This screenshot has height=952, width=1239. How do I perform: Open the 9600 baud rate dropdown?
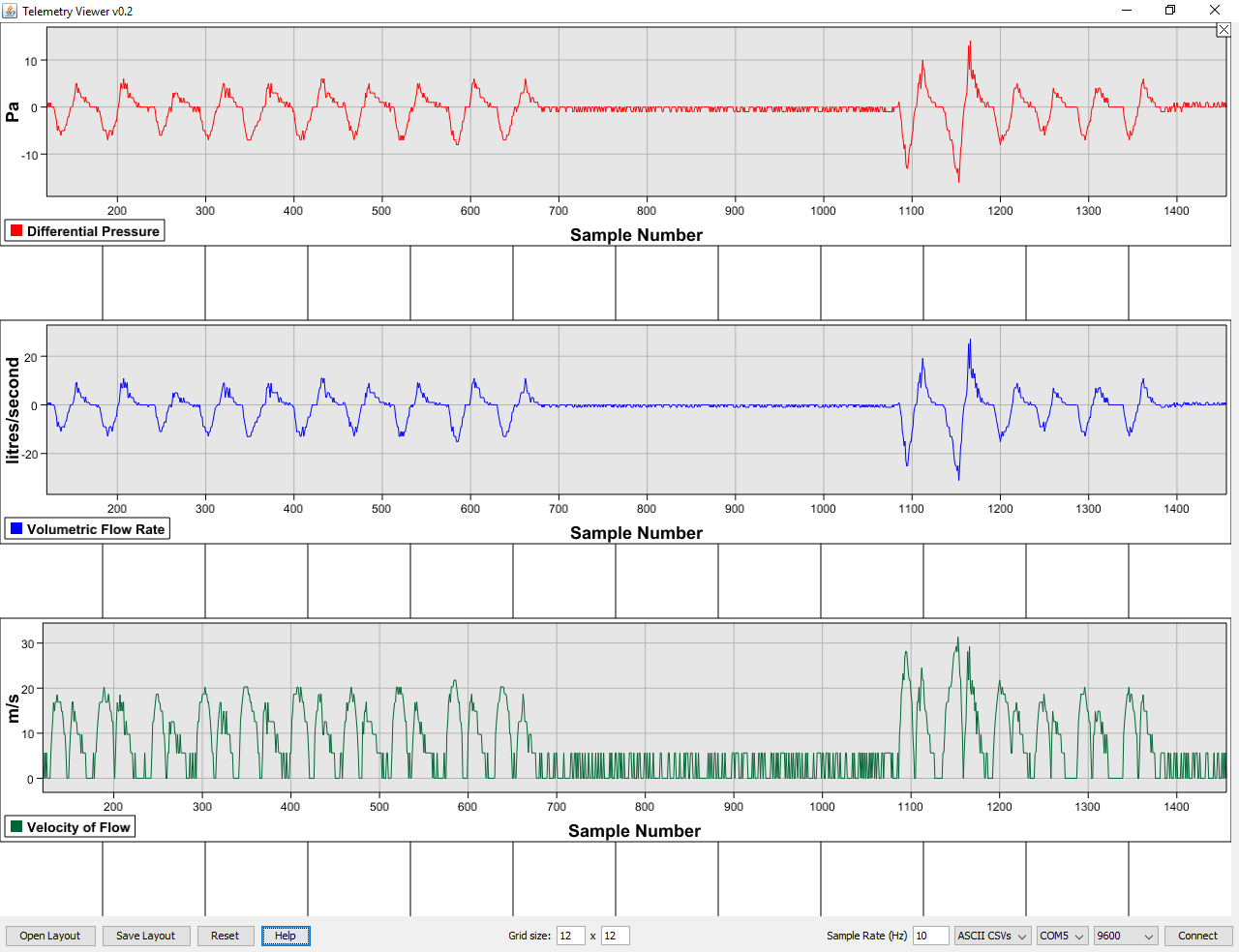pos(1125,936)
